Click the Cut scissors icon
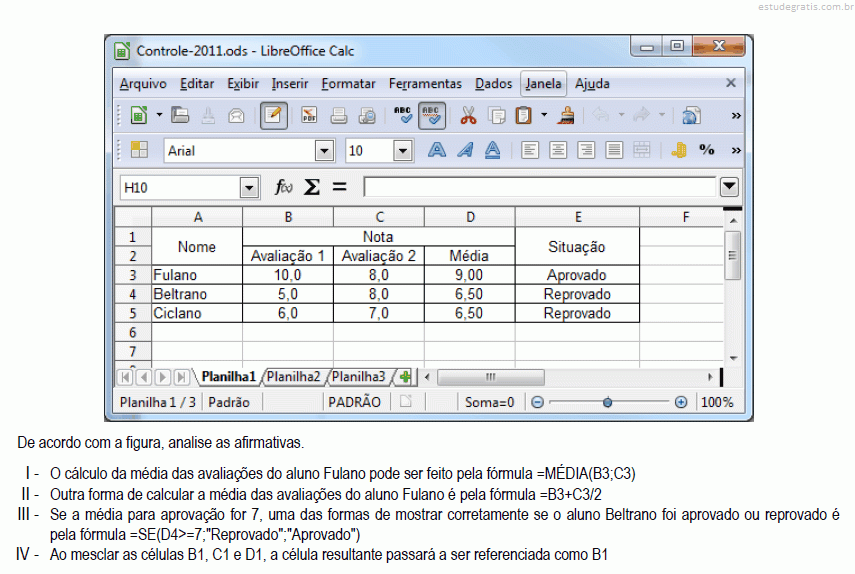855x574 pixels. pos(468,116)
